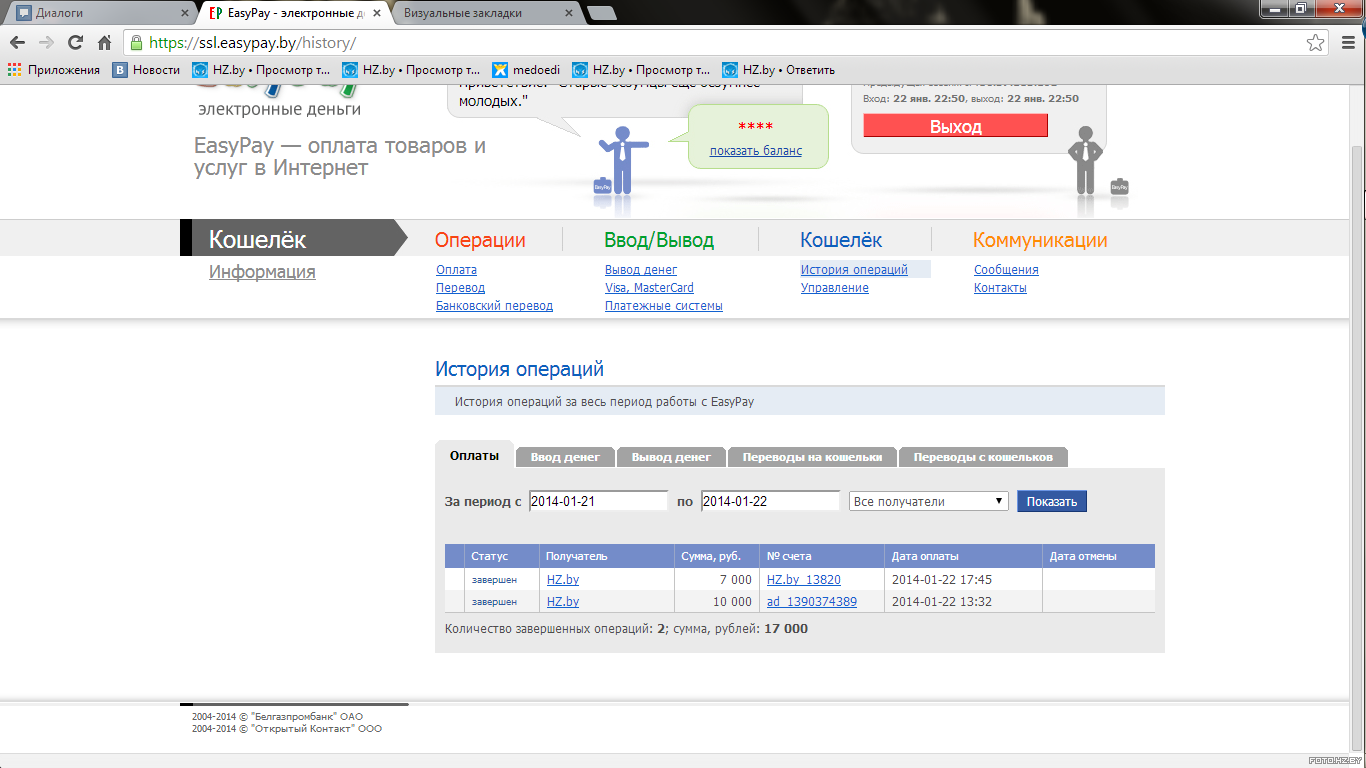The image size is (1366, 768).
Task: Click the Показать button
Action: pyautogui.click(x=1052, y=501)
